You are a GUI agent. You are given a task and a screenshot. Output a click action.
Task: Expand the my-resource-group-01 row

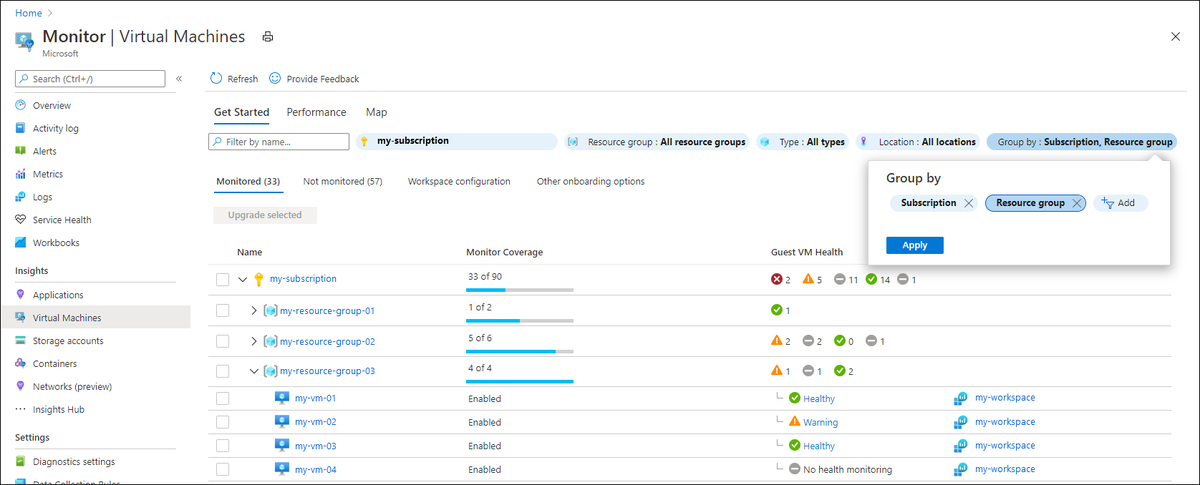[x=254, y=311]
